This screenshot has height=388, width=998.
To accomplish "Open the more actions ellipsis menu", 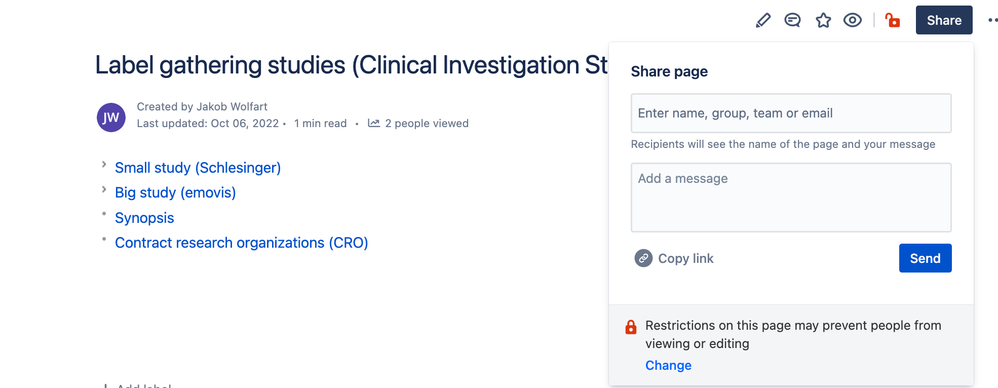I will [992, 20].
